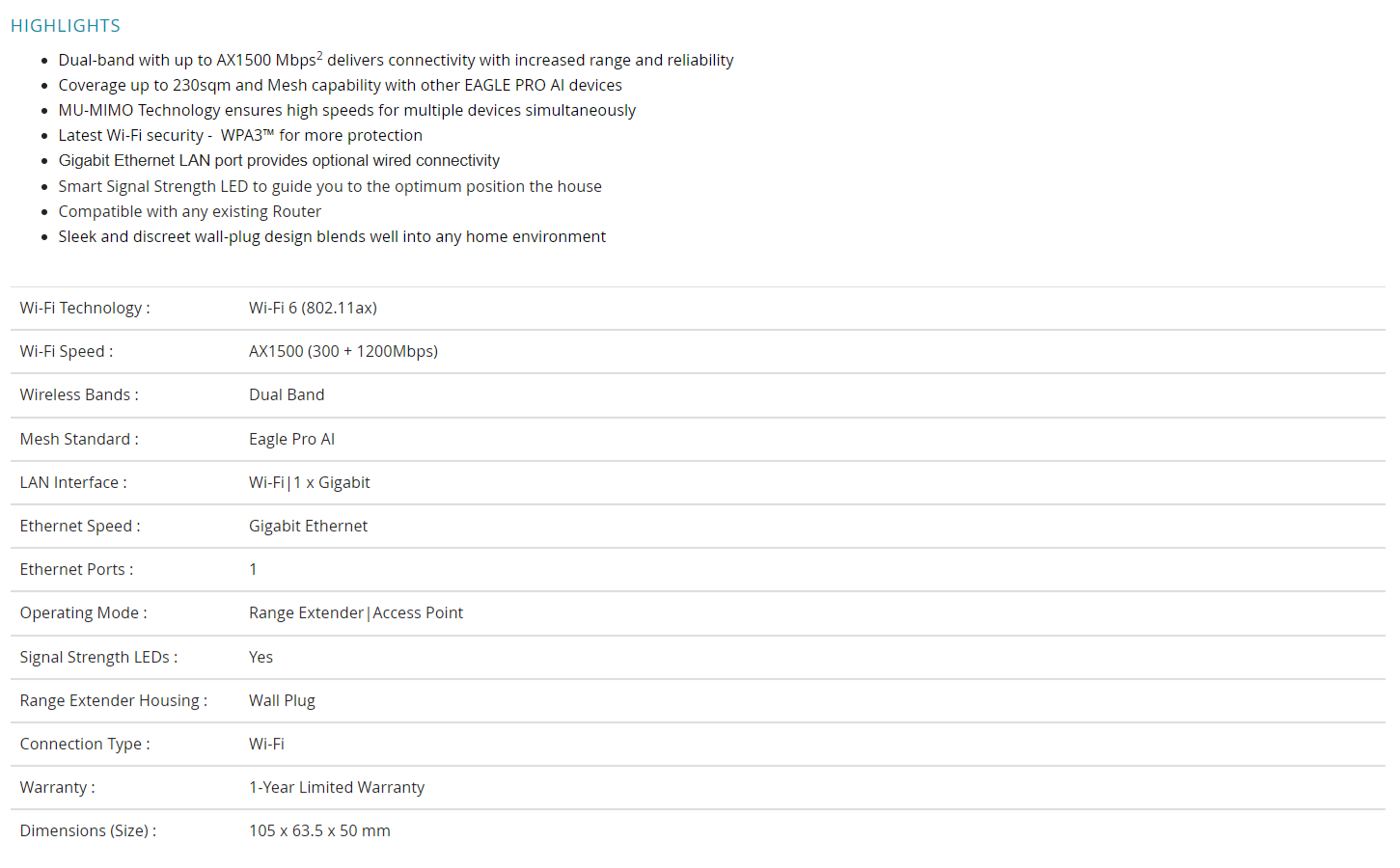Screen dimensions: 1400x868
Task: Click the LAN Interface row label
Action: point(73,482)
